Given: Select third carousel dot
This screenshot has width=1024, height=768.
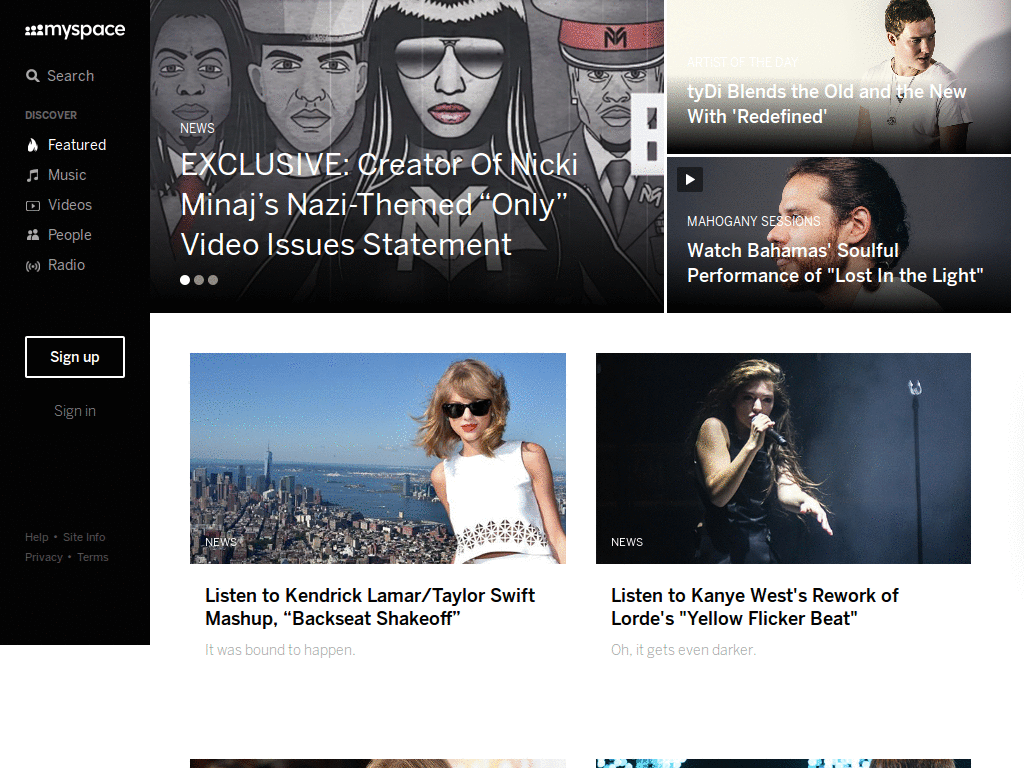Looking at the screenshot, I should pos(213,280).
